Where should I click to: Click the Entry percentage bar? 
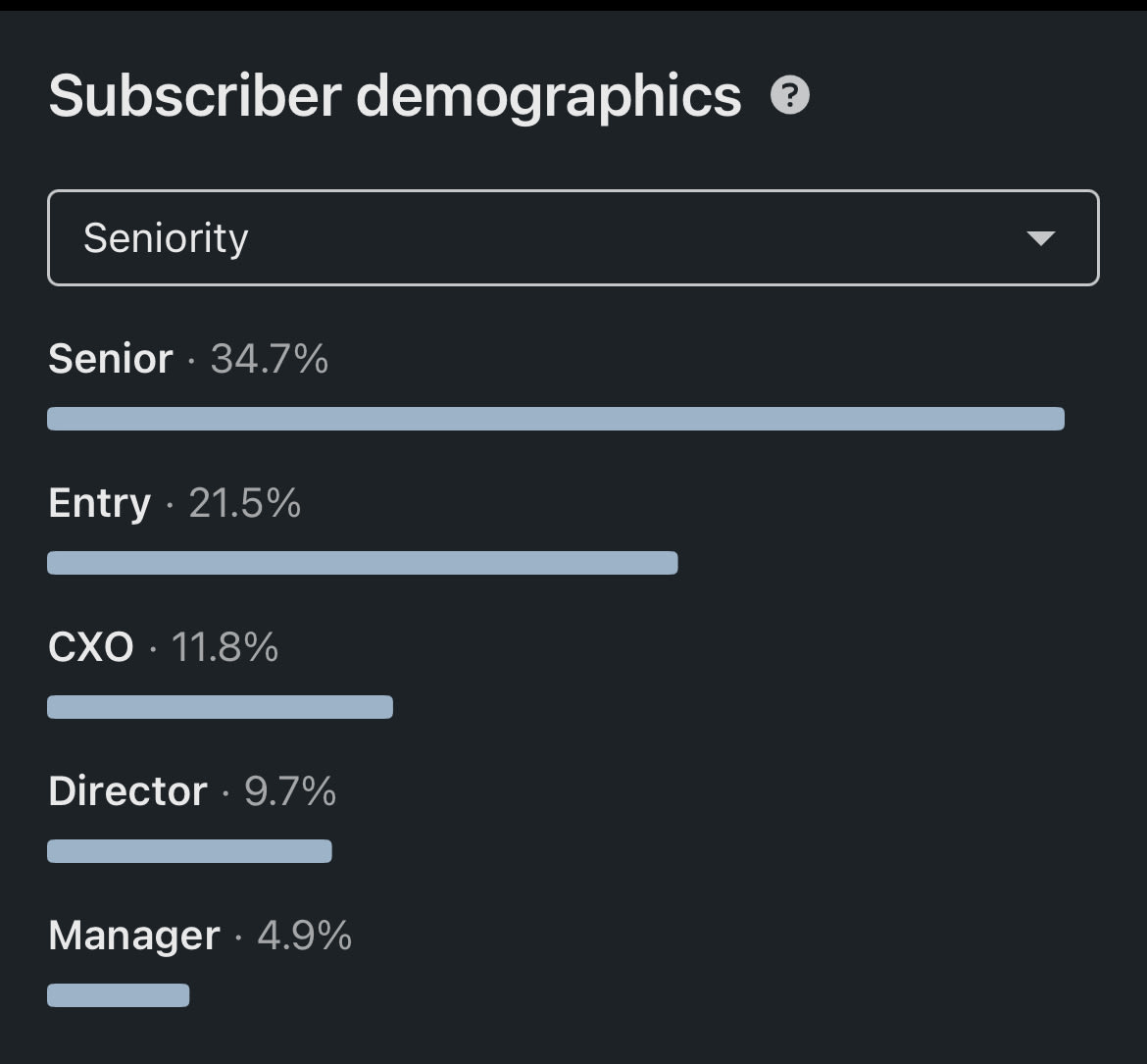click(x=363, y=563)
